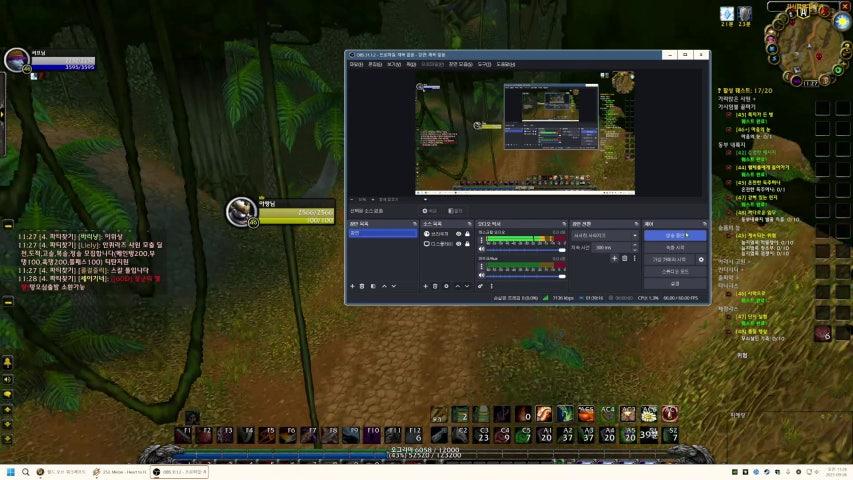
Task: Use the A2 action slot showing 37
Action: 565,434
